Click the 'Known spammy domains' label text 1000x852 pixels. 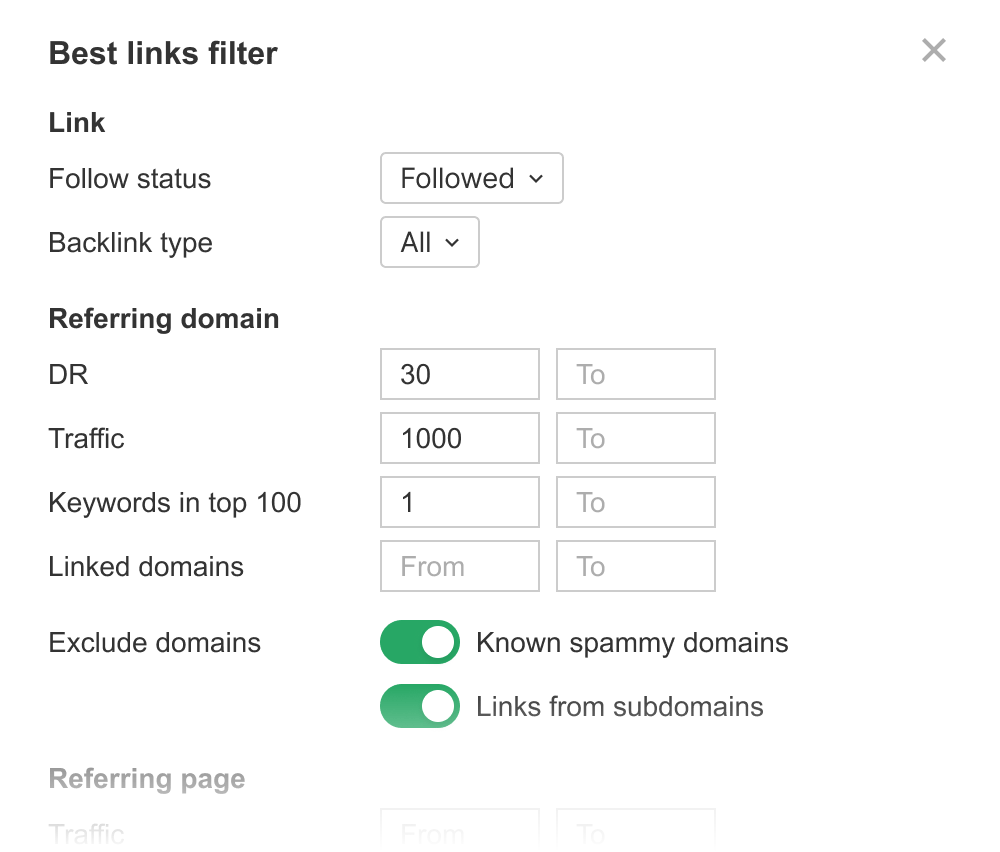pos(632,643)
